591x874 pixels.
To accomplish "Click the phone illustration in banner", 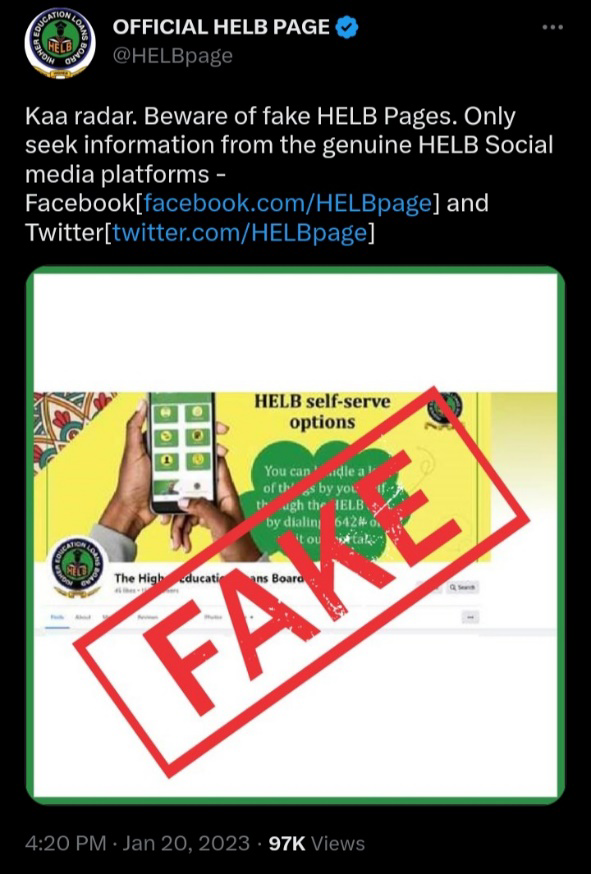I will tap(182, 451).
